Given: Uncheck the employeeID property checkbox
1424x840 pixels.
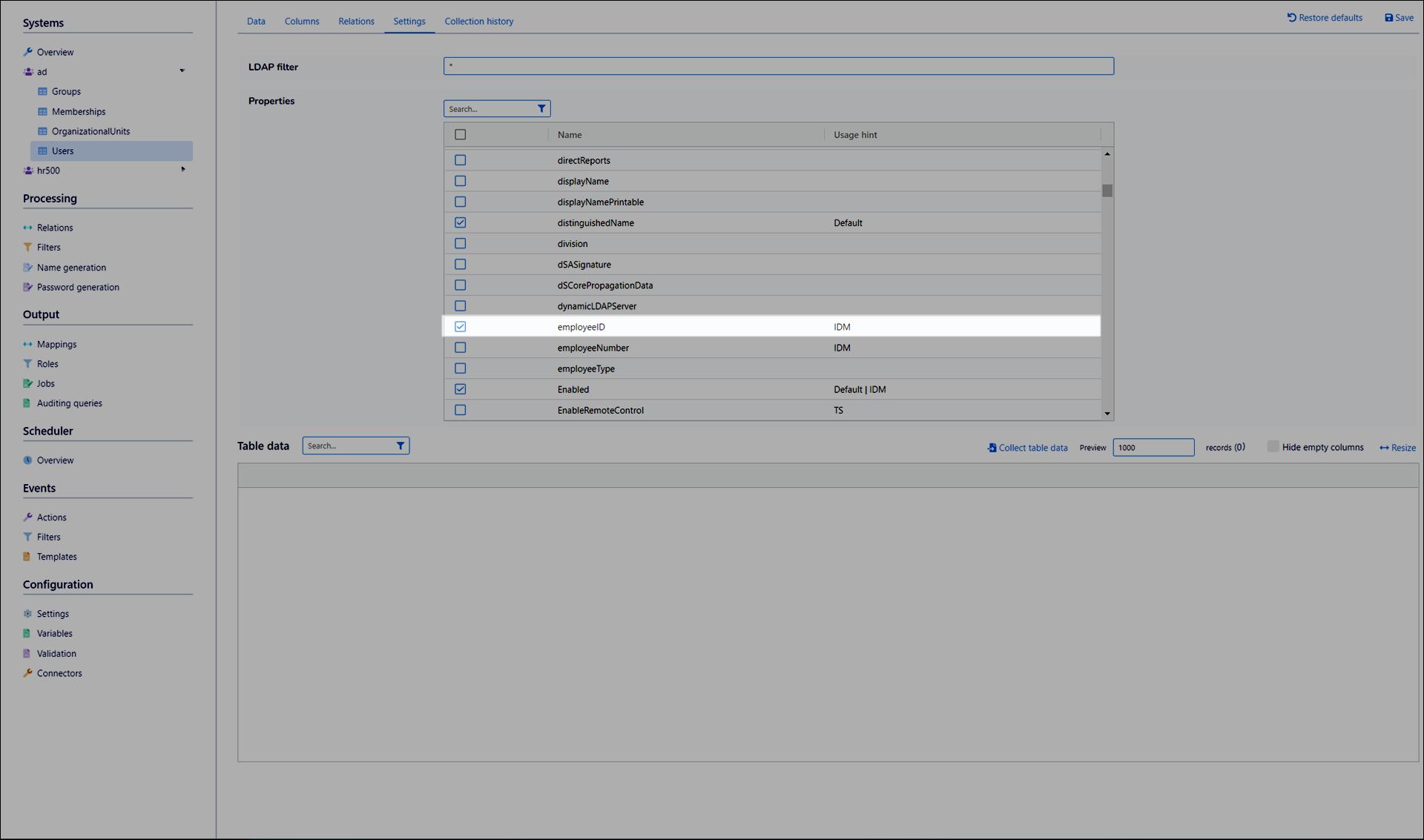Looking at the screenshot, I should tap(461, 327).
